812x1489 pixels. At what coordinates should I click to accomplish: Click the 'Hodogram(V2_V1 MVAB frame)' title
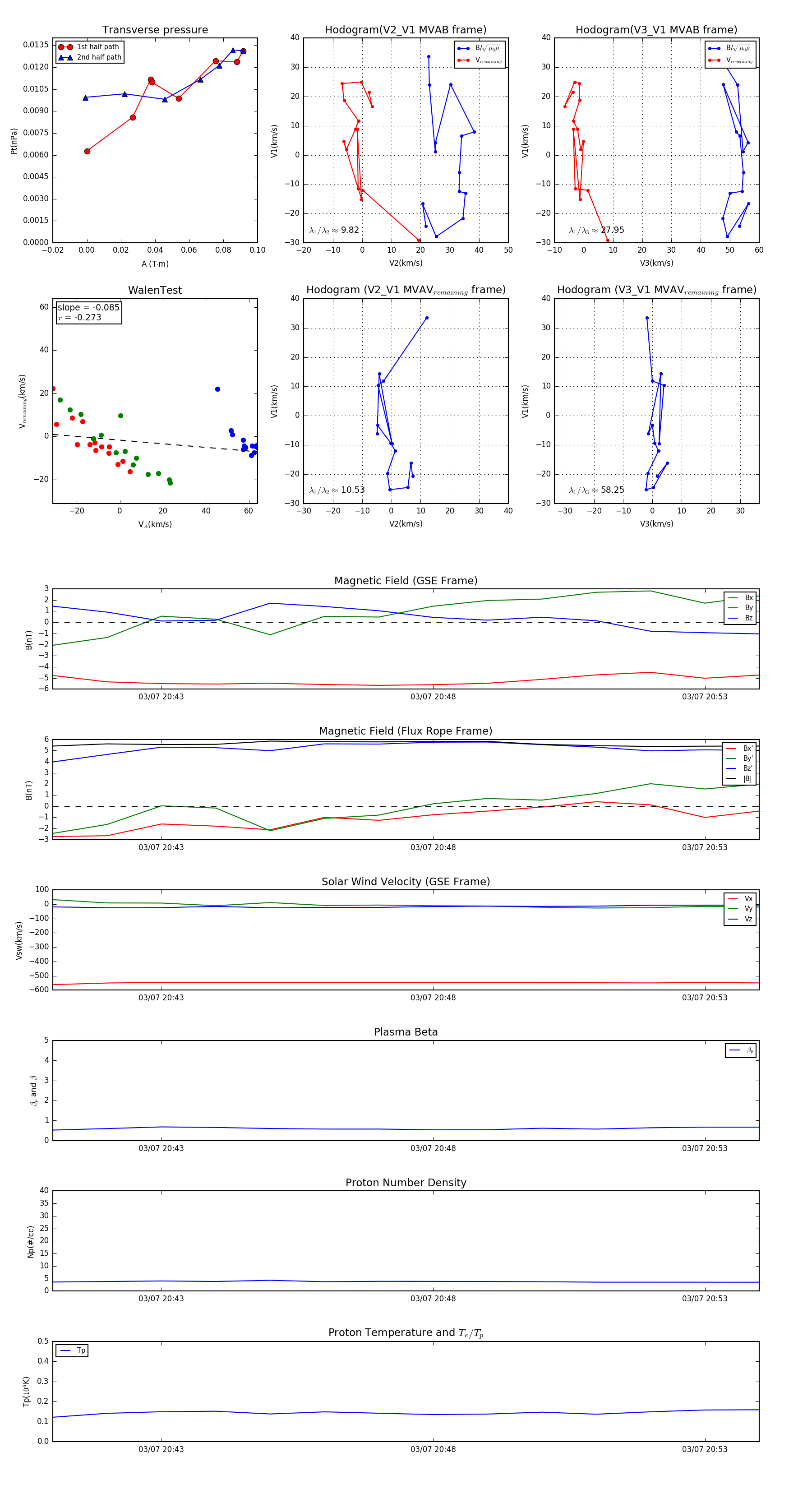pyautogui.click(x=406, y=30)
